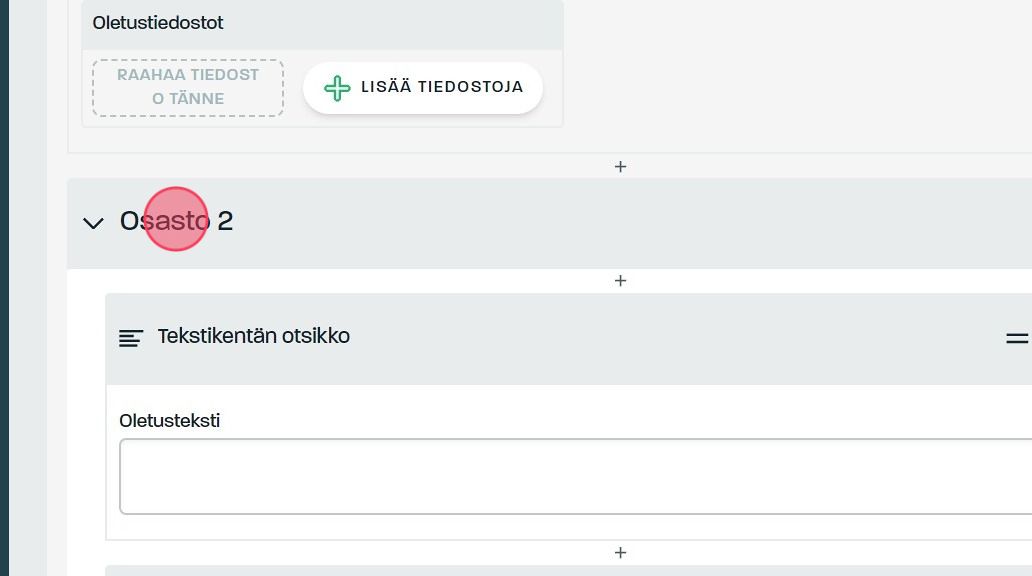The height and width of the screenshot is (576, 1032).
Task: Click the plus sign above Osasto 2 header
Action: tap(620, 166)
